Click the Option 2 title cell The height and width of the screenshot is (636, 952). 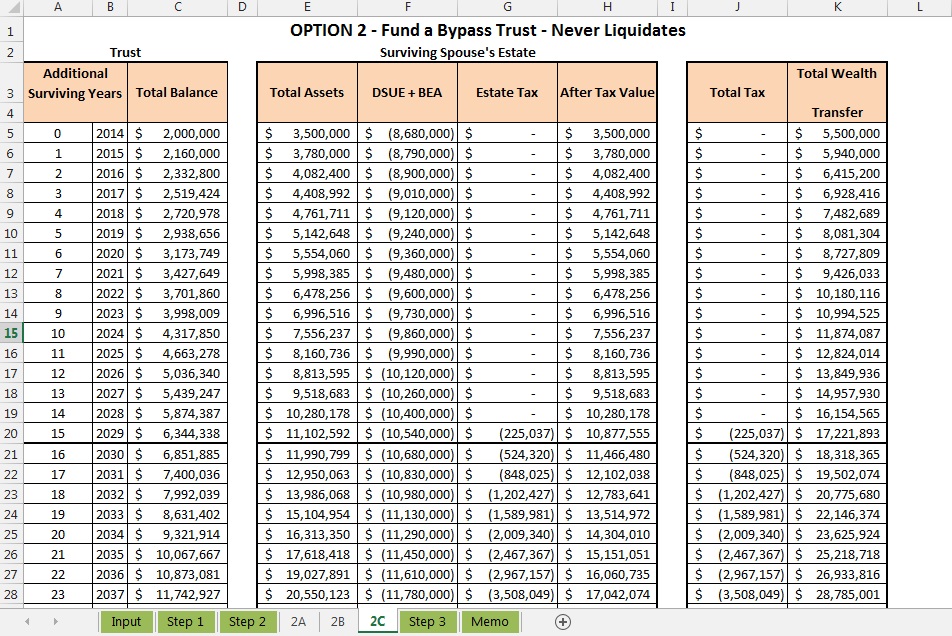coord(488,30)
